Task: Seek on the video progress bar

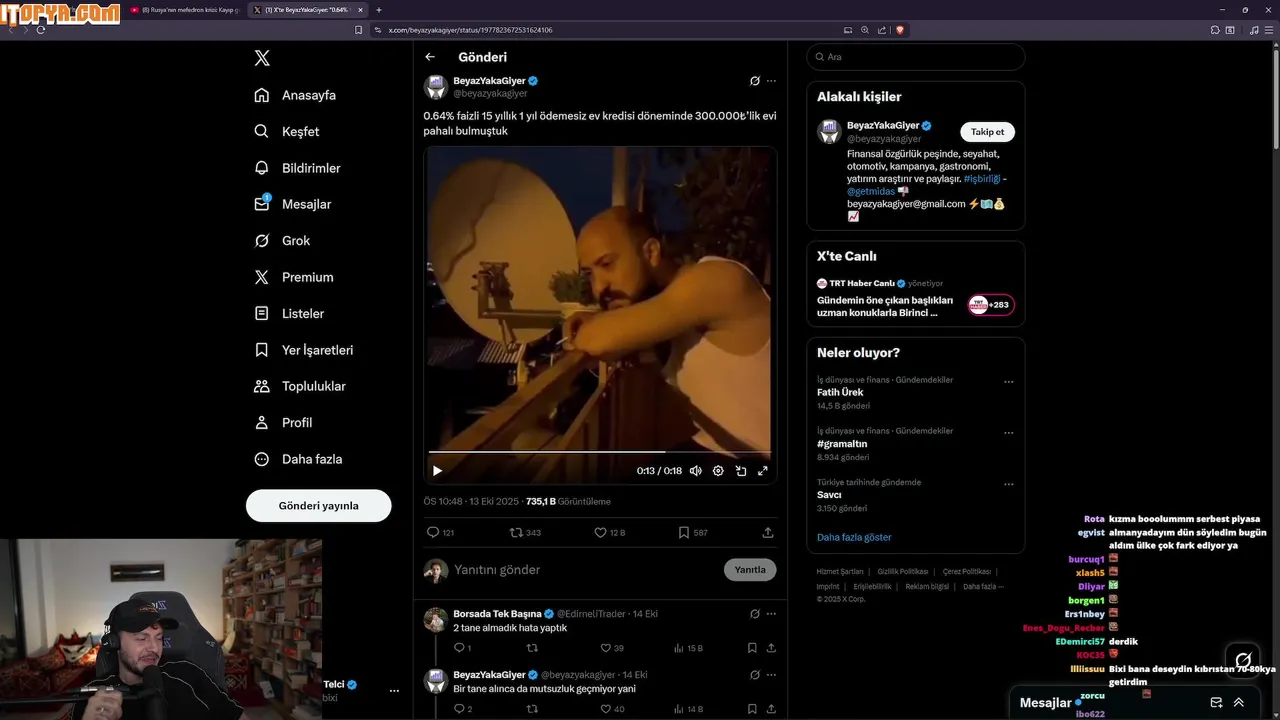Action: coord(600,452)
